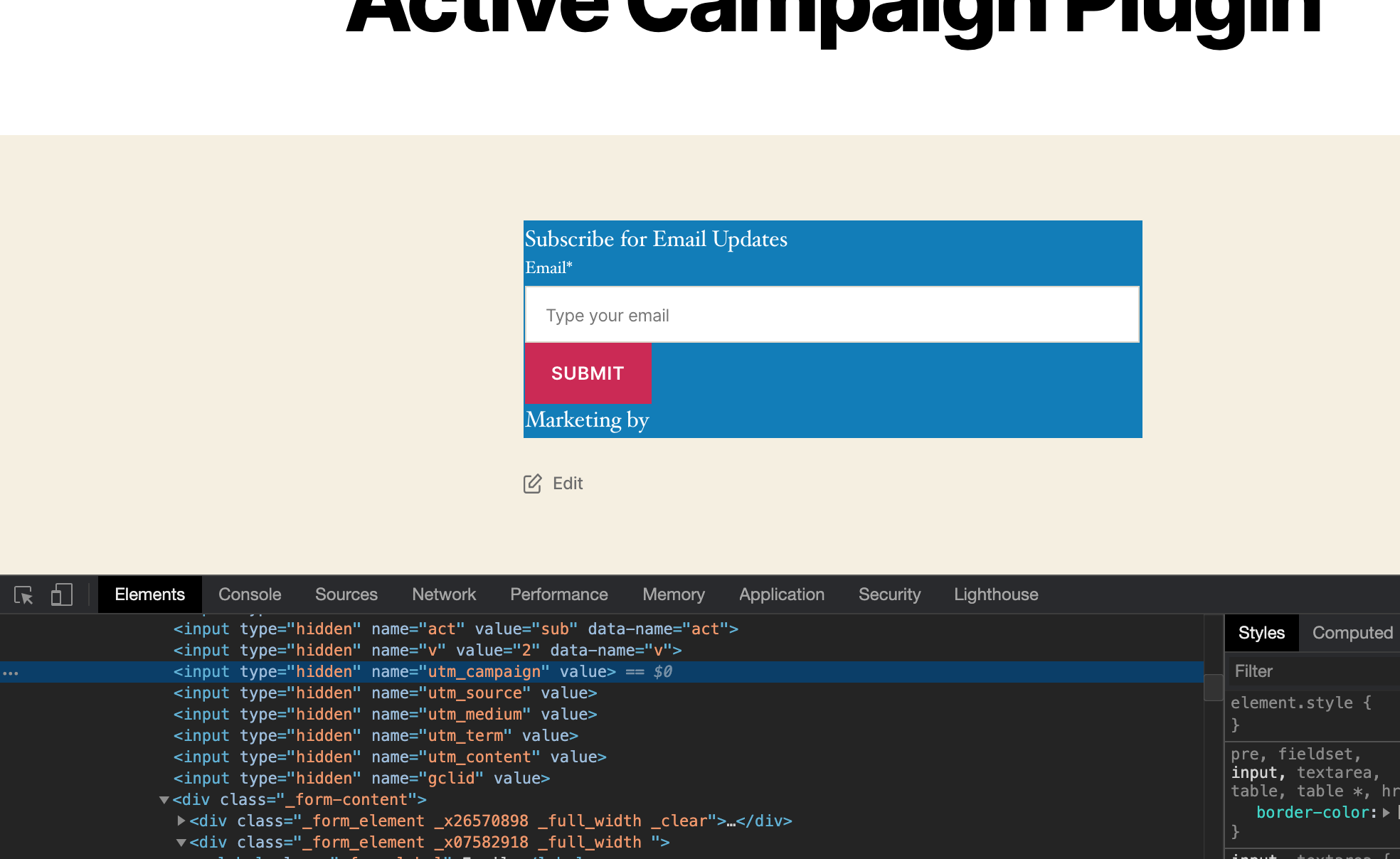1400x859 pixels.
Task: Click the three-dots row actions icon
Action: (x=11, y=673)
